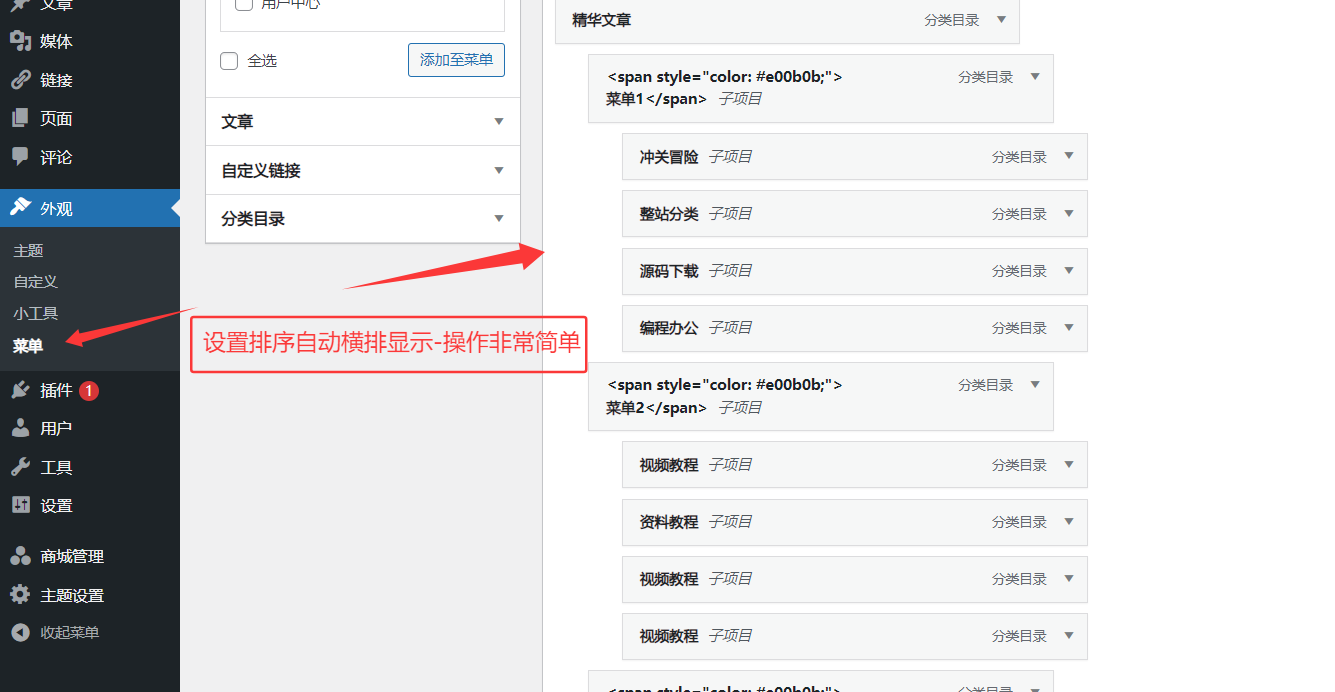Click the 工具 wrench icon
Screen dimensions: 1335x692
(x=20, y=467)
